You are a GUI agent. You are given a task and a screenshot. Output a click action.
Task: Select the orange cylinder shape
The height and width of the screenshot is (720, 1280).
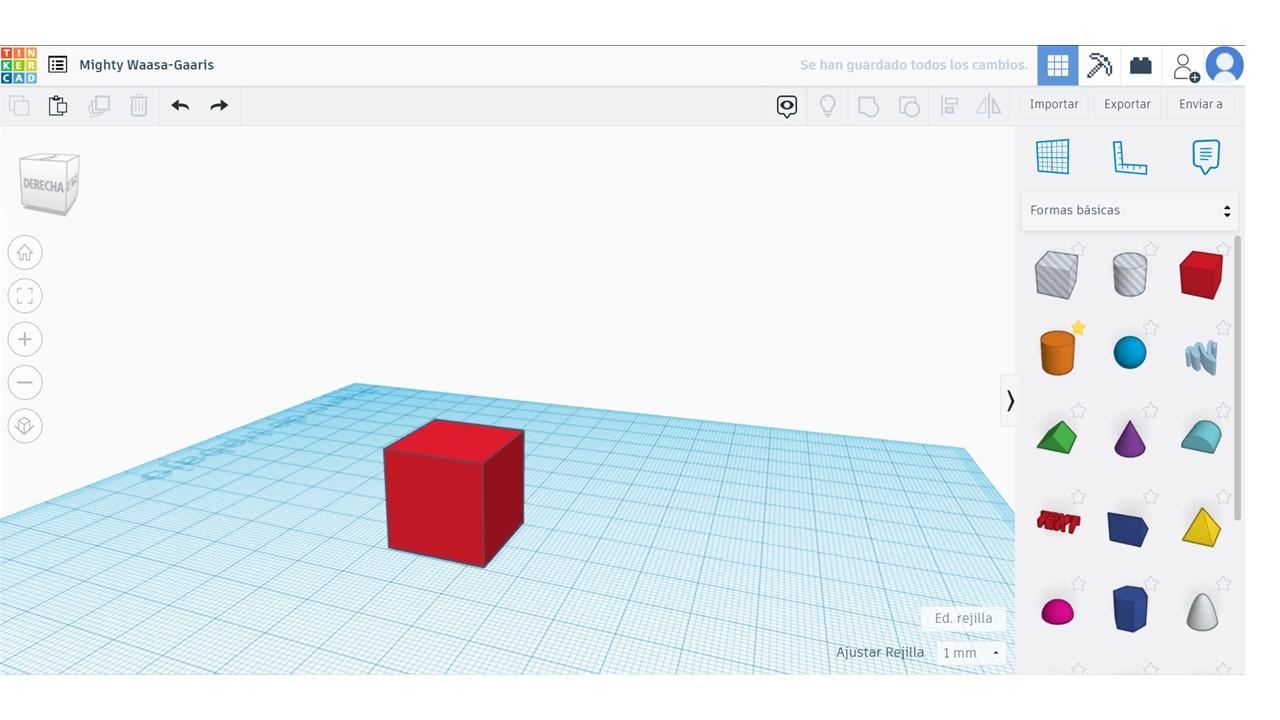pos(1057,353)
